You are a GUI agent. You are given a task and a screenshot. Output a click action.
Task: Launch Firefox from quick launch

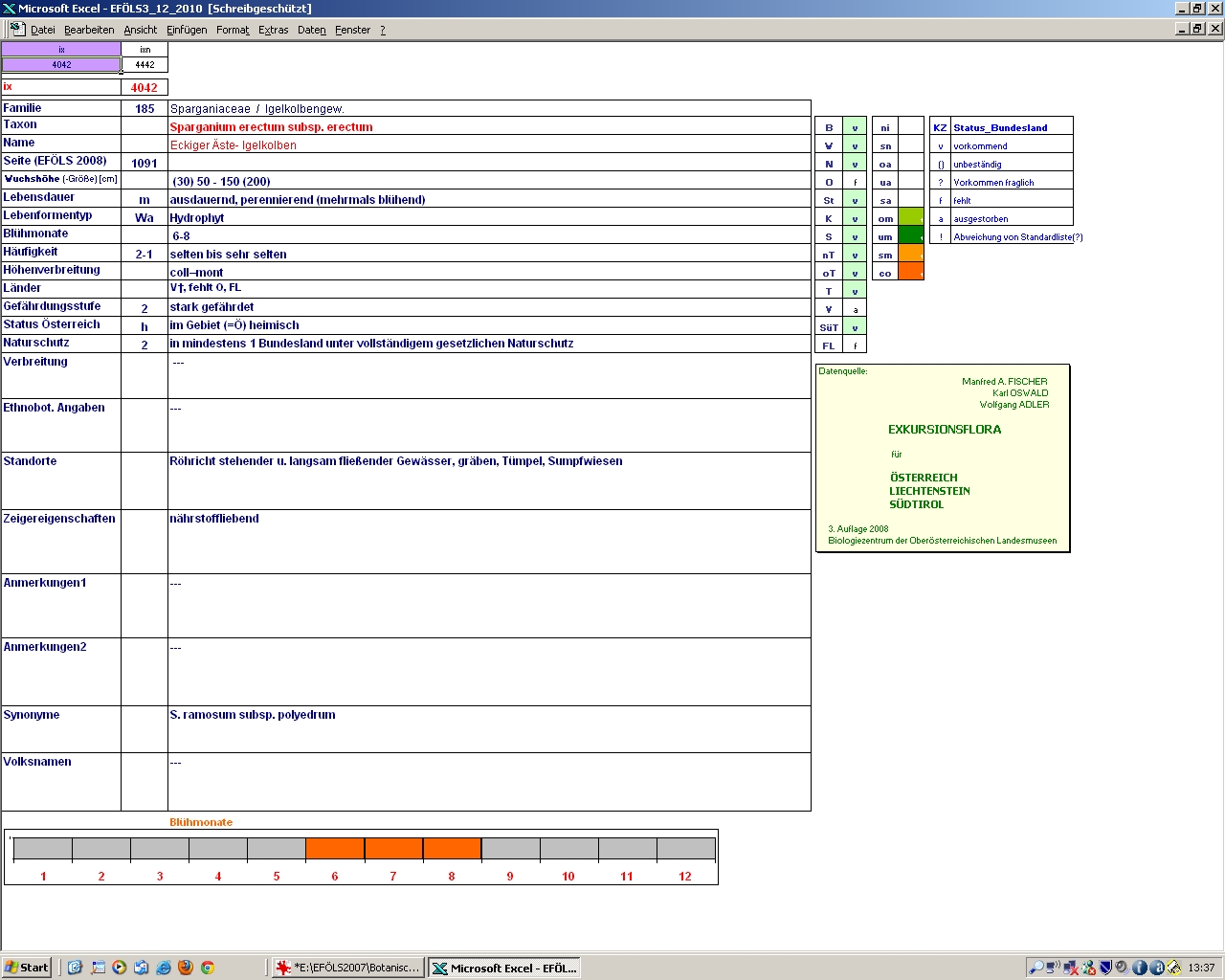[186, 968]
